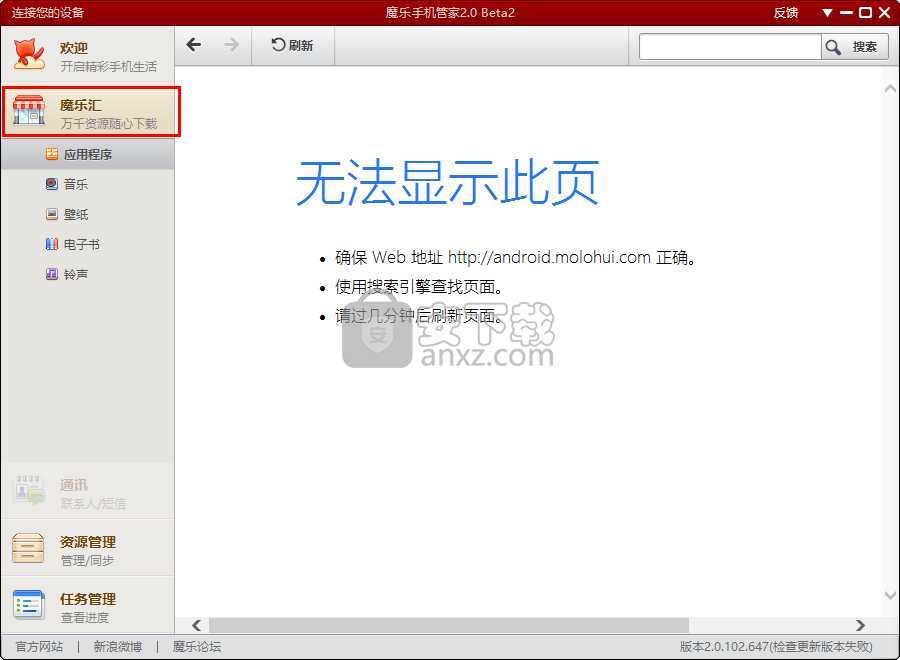This screenshot has width=900, height=660.
Task: Open 新浪微博 Sina Weibo link
Action: [118, 647]
